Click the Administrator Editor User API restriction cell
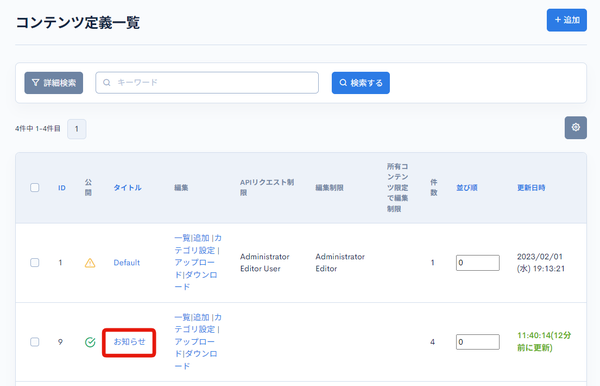Viewport: 600px width, 386px height. (264, 262)
